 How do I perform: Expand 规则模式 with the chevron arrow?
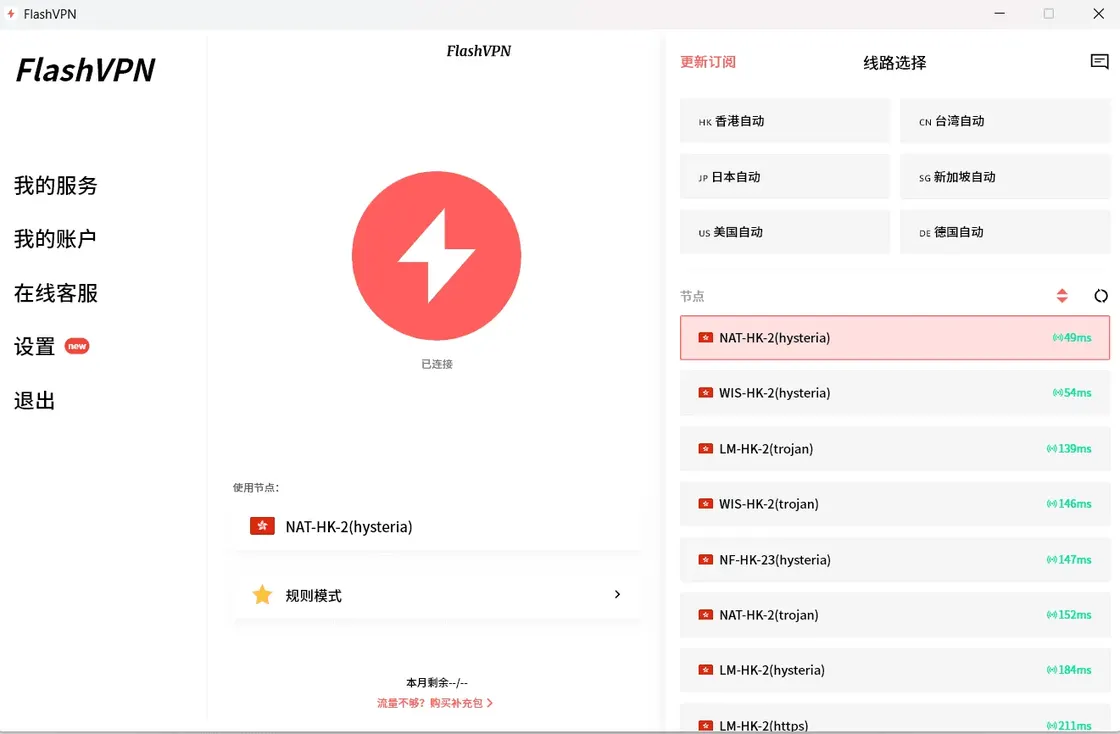click(x=617, y=594)
